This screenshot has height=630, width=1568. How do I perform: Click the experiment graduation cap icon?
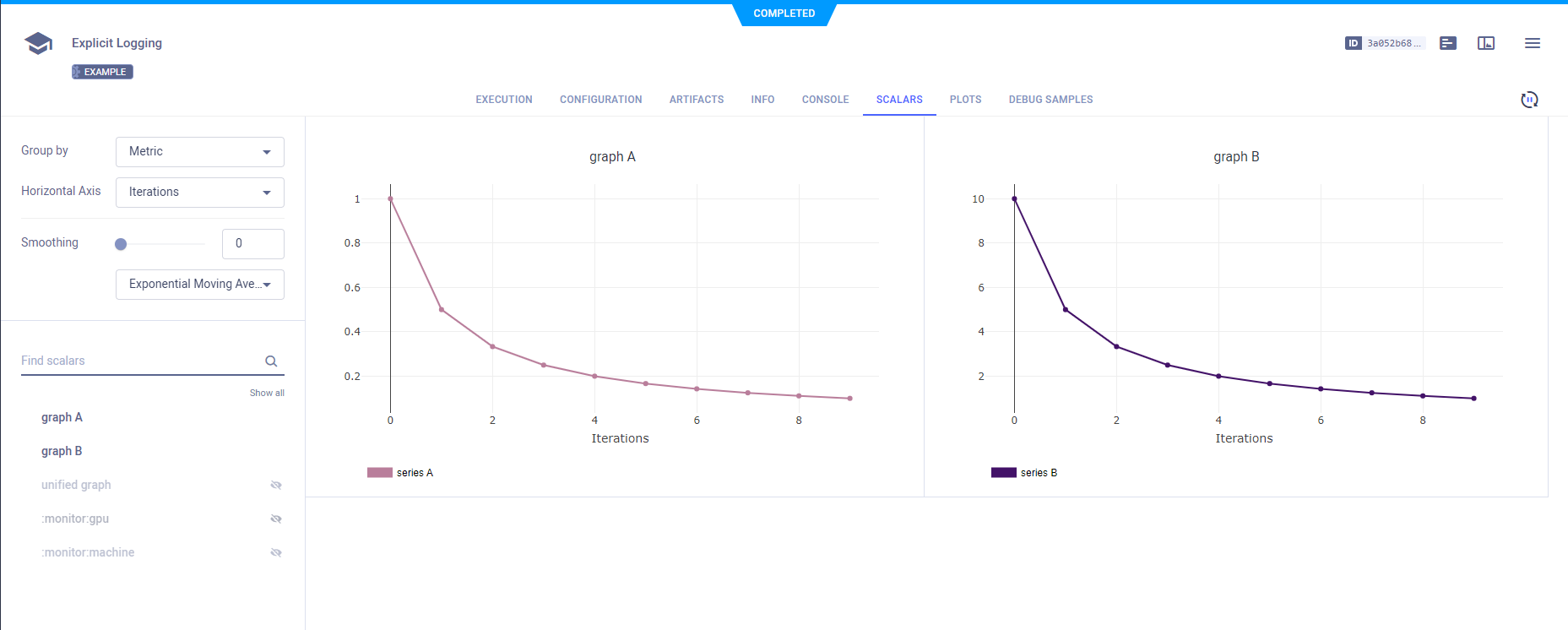coord(39,43)
